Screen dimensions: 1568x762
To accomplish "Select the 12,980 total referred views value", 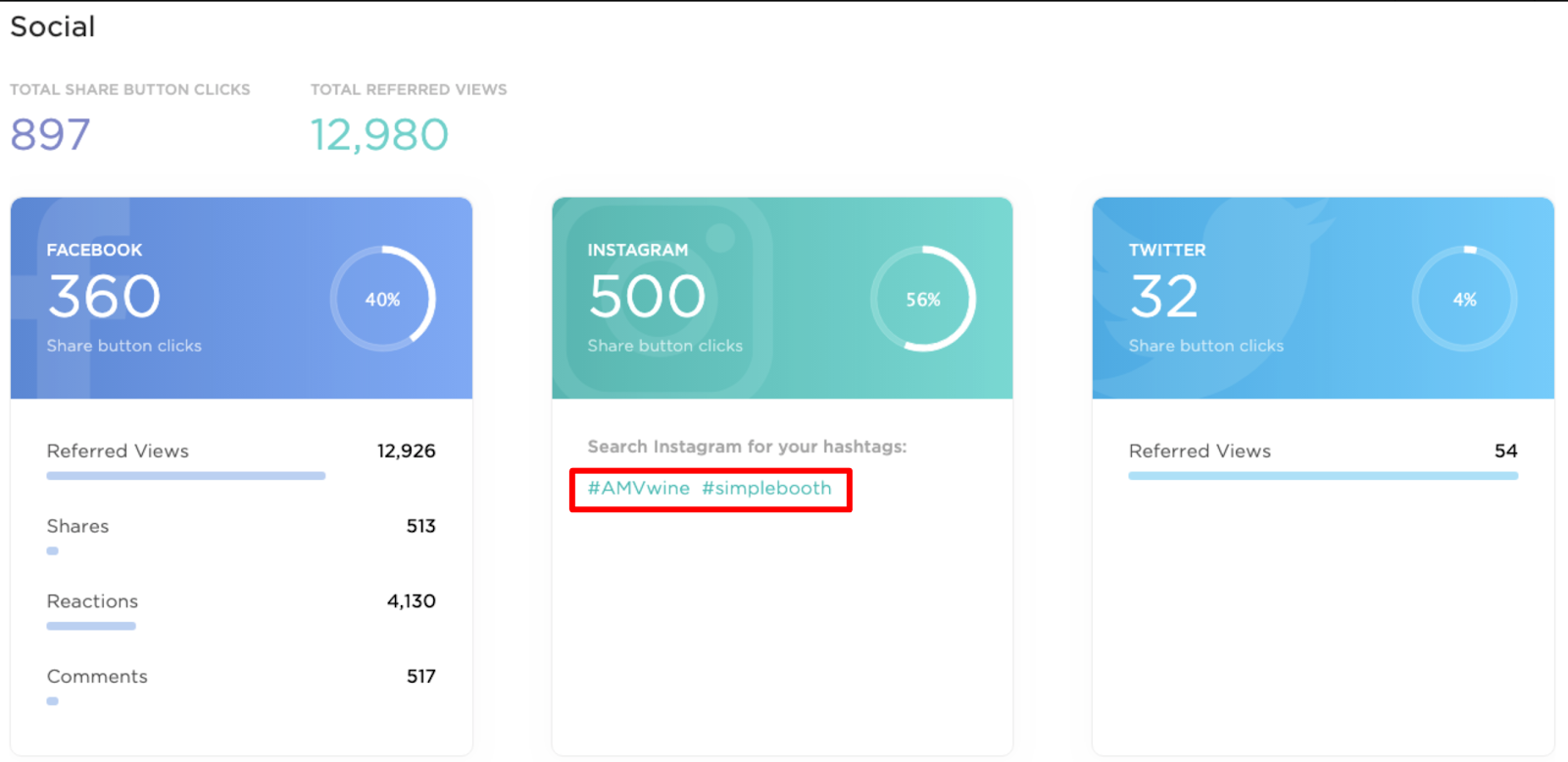I will 379,135.
